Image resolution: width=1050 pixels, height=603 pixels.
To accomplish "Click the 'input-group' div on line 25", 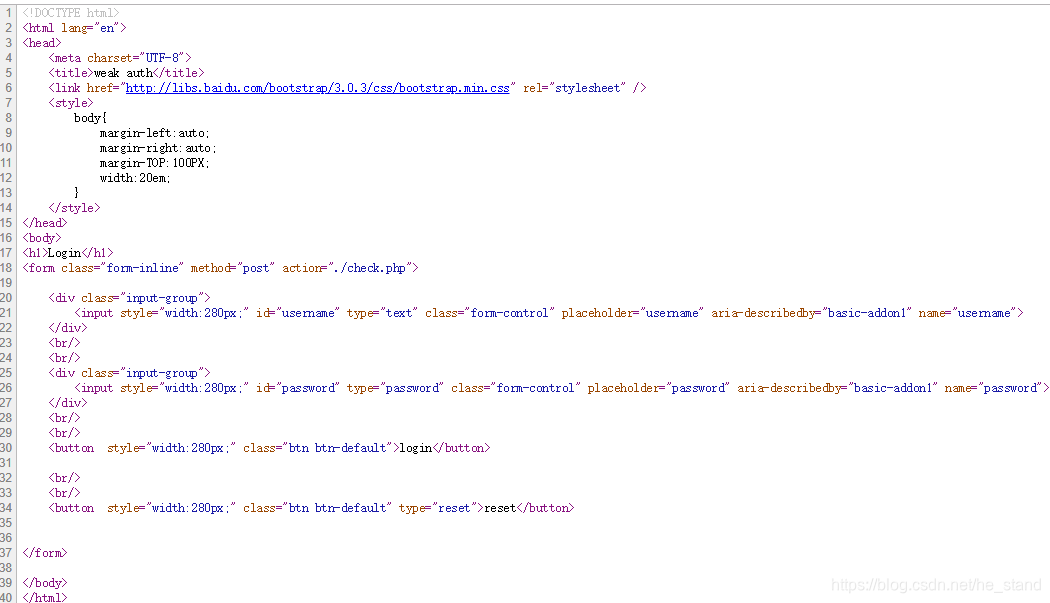I will (x=129, y=373).
